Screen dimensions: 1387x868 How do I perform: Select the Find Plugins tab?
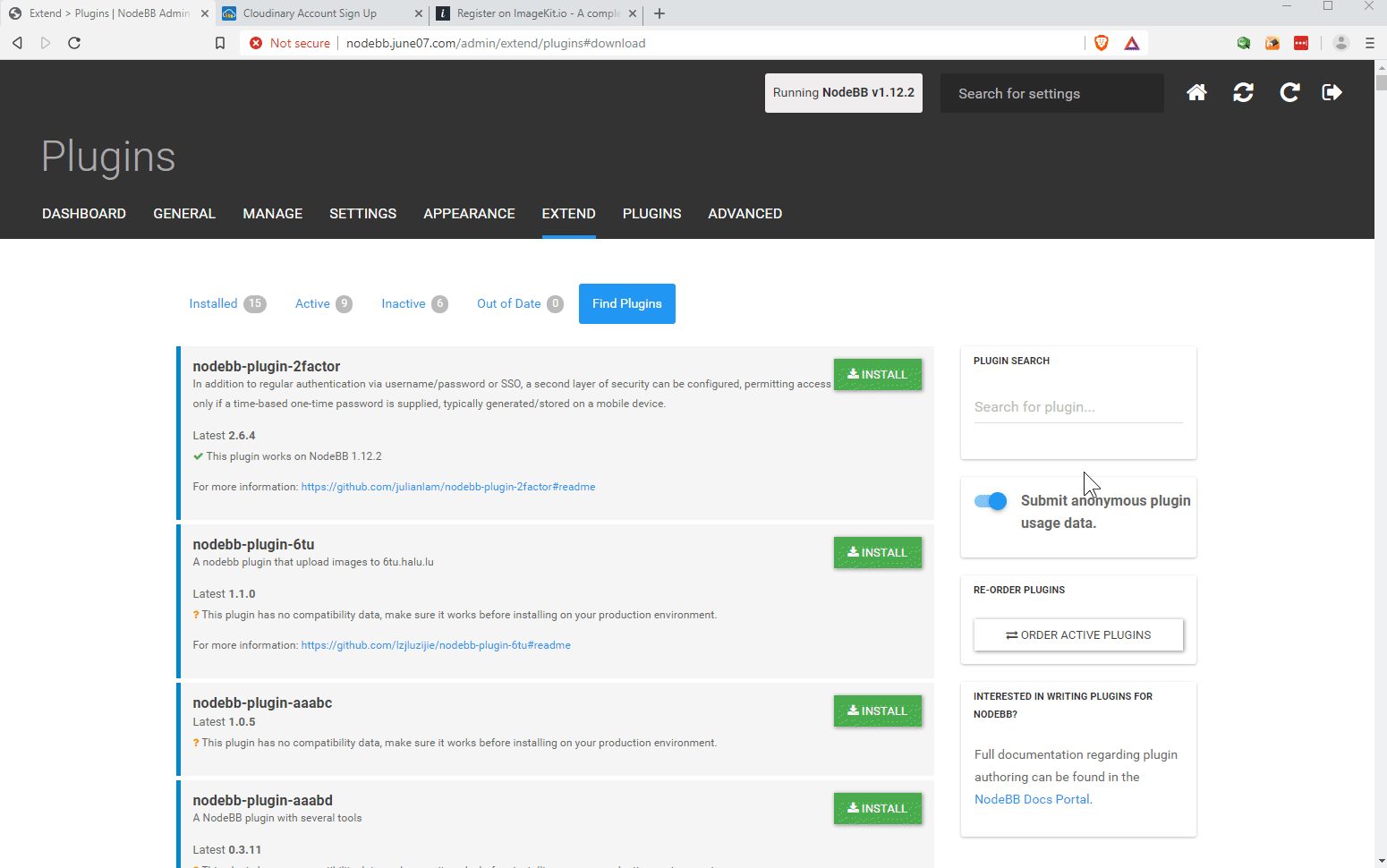click(627, 303)
